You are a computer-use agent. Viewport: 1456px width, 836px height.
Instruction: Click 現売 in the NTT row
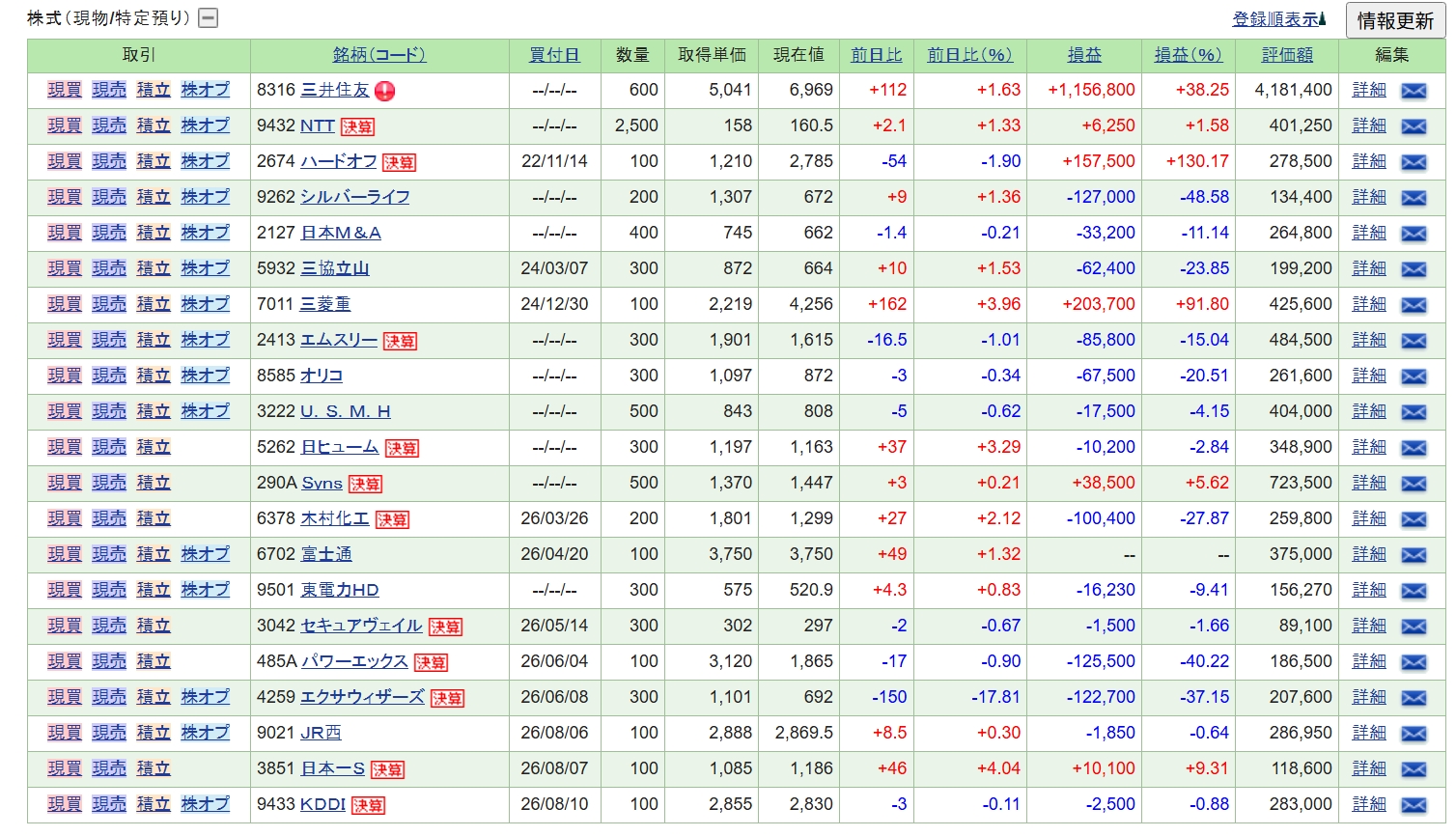click(109, 125)
